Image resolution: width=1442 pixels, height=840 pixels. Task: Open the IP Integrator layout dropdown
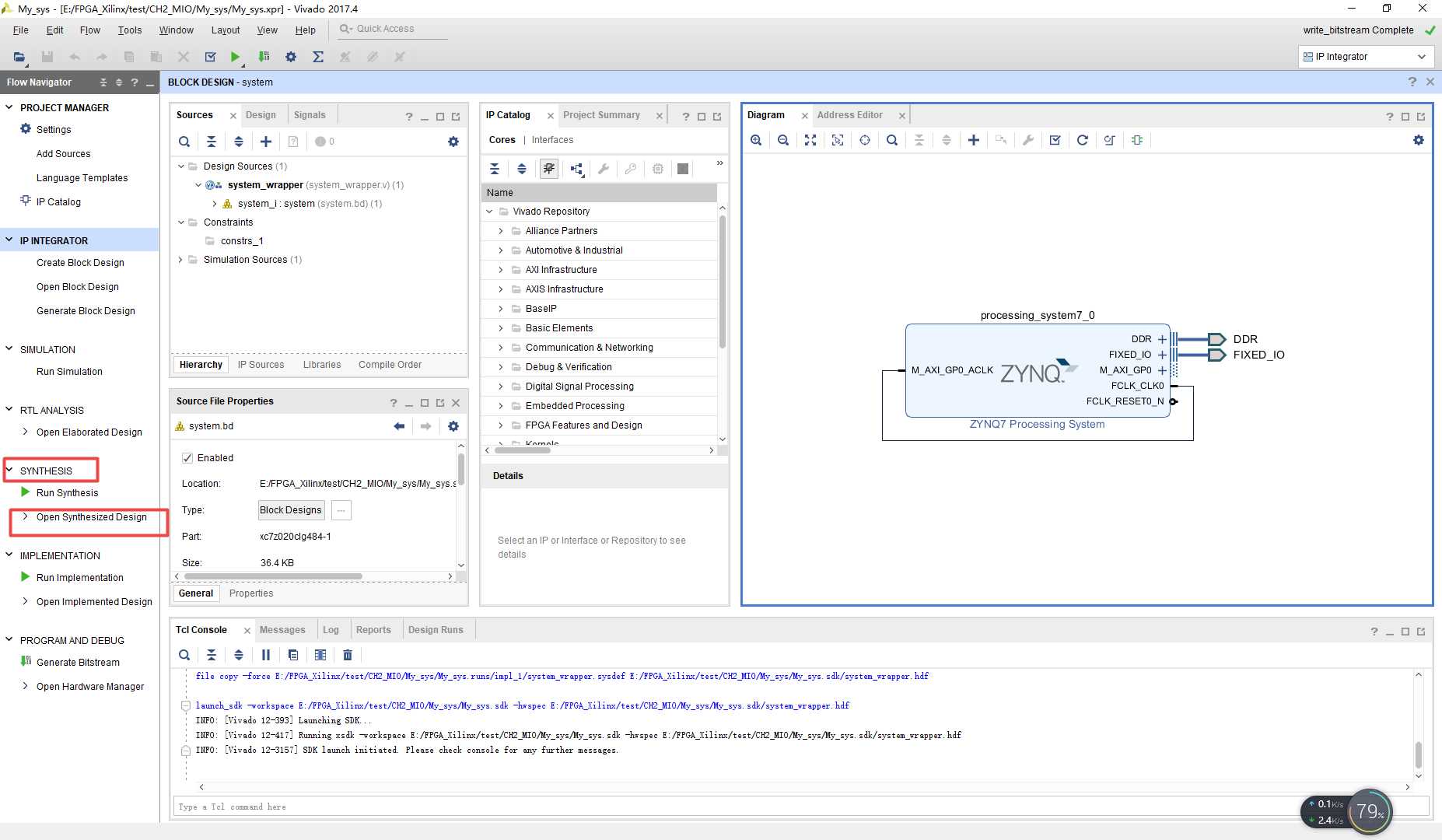click(1366, 57)
